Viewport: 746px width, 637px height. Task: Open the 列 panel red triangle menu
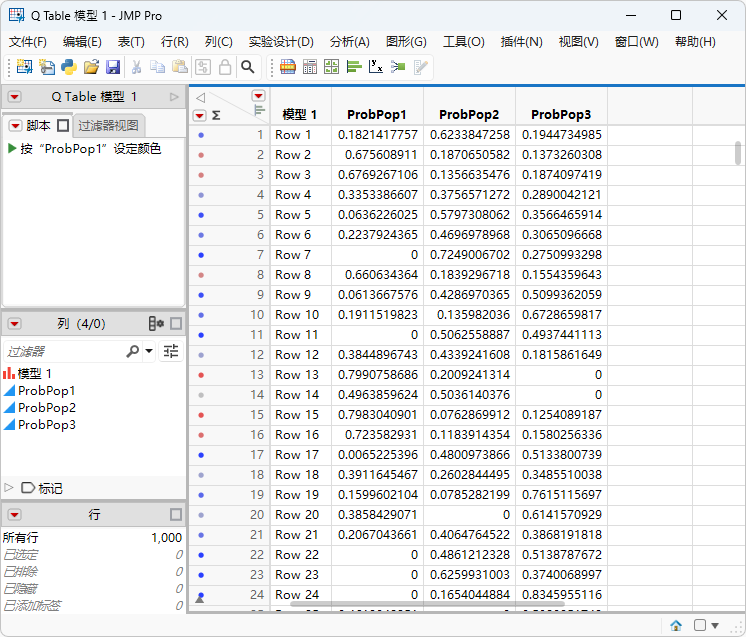(15, 324)
